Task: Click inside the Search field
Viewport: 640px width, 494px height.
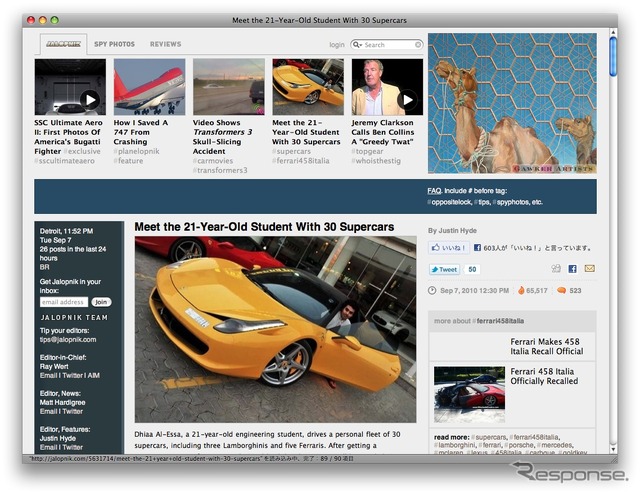Action: 389,45
